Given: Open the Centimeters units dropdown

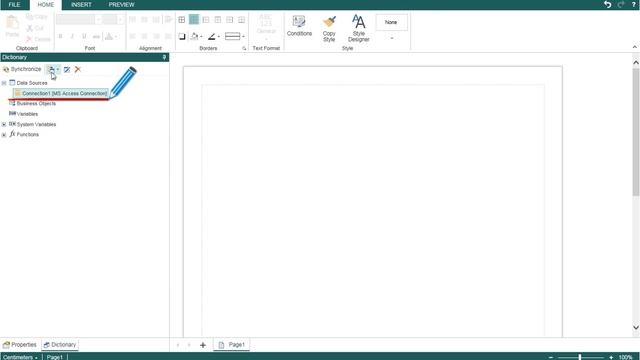Looking at the screenshot, I should pyautogui.click(x=20, y=357).
